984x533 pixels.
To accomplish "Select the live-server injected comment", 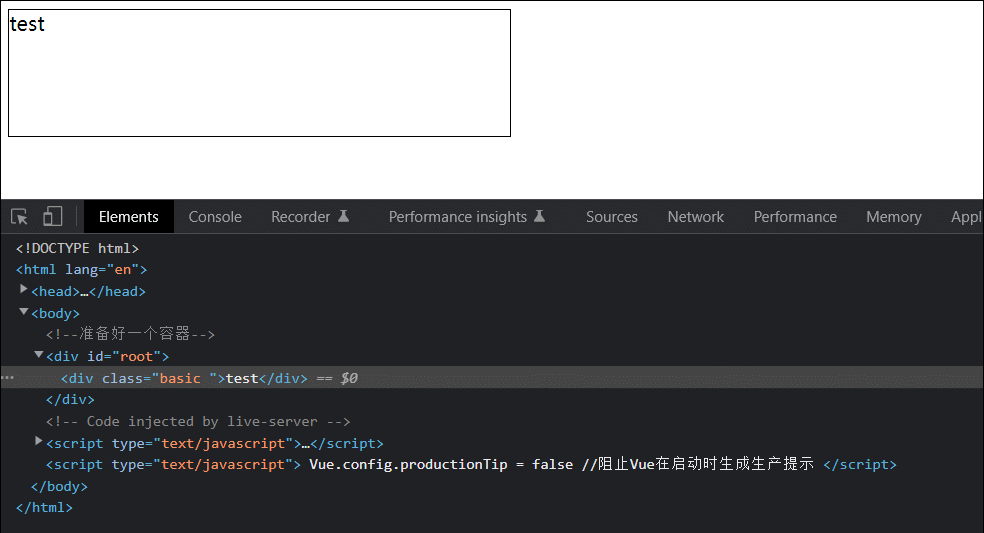I will tap(198, 421).
